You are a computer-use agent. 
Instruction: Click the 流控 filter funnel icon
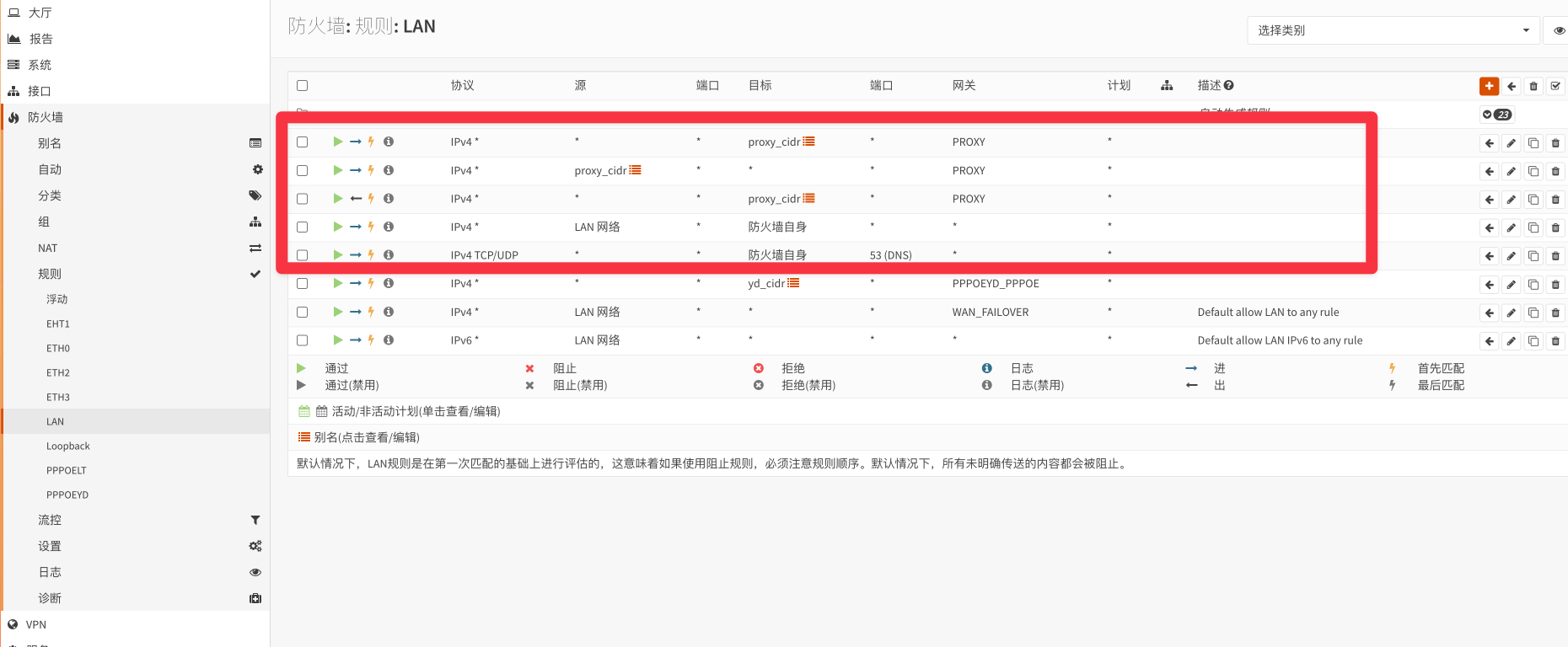(x=255, y=520)
